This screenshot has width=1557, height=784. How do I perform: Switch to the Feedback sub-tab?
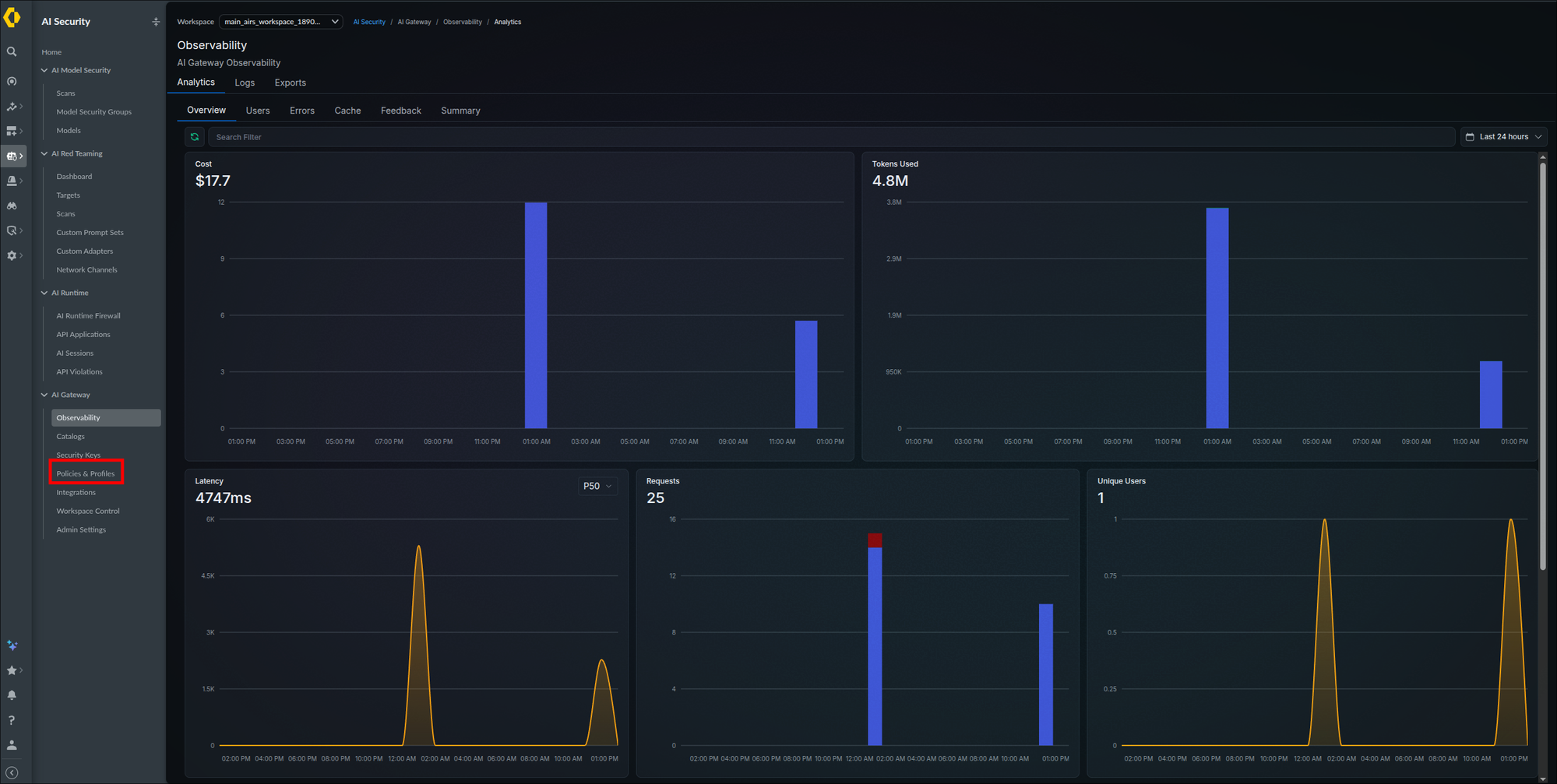[400, 111]
